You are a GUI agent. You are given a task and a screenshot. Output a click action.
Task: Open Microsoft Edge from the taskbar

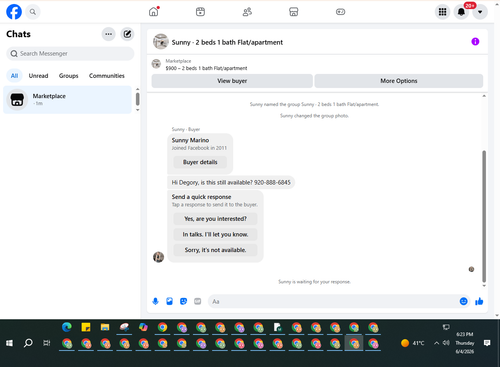click(x=67, y=327)
